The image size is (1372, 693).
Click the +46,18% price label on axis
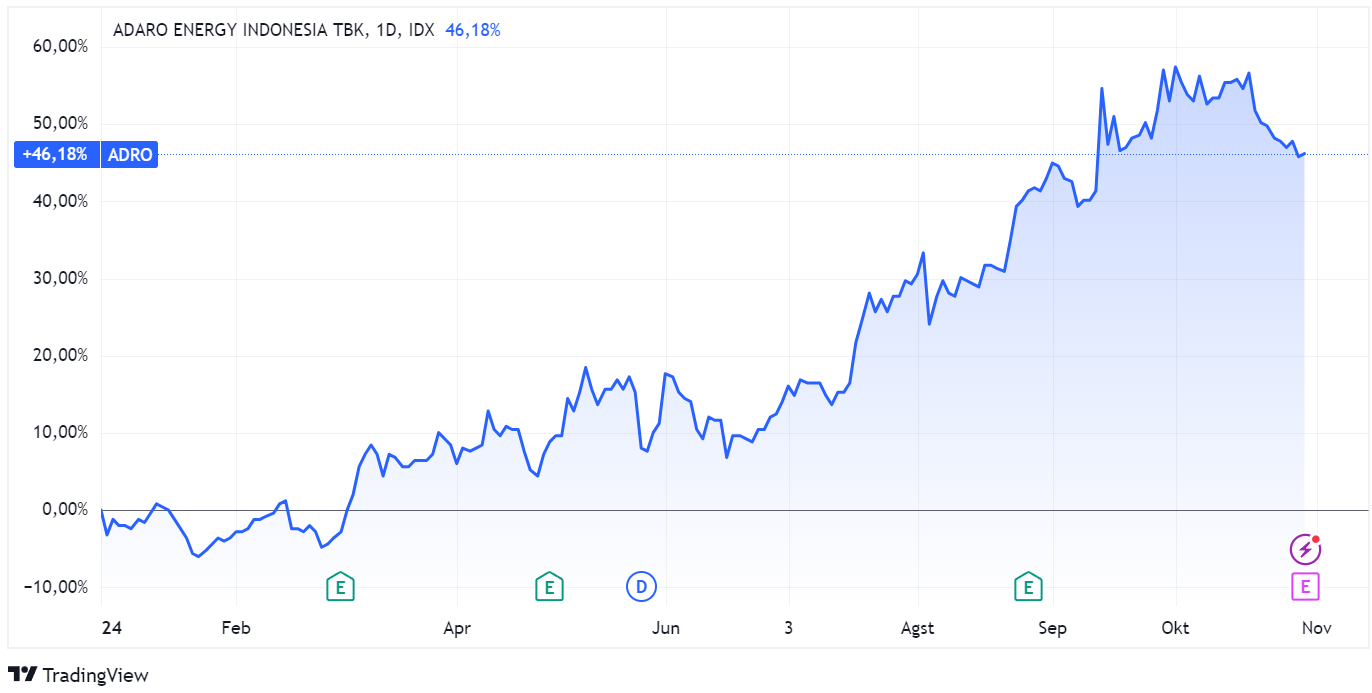coord(55,155)
